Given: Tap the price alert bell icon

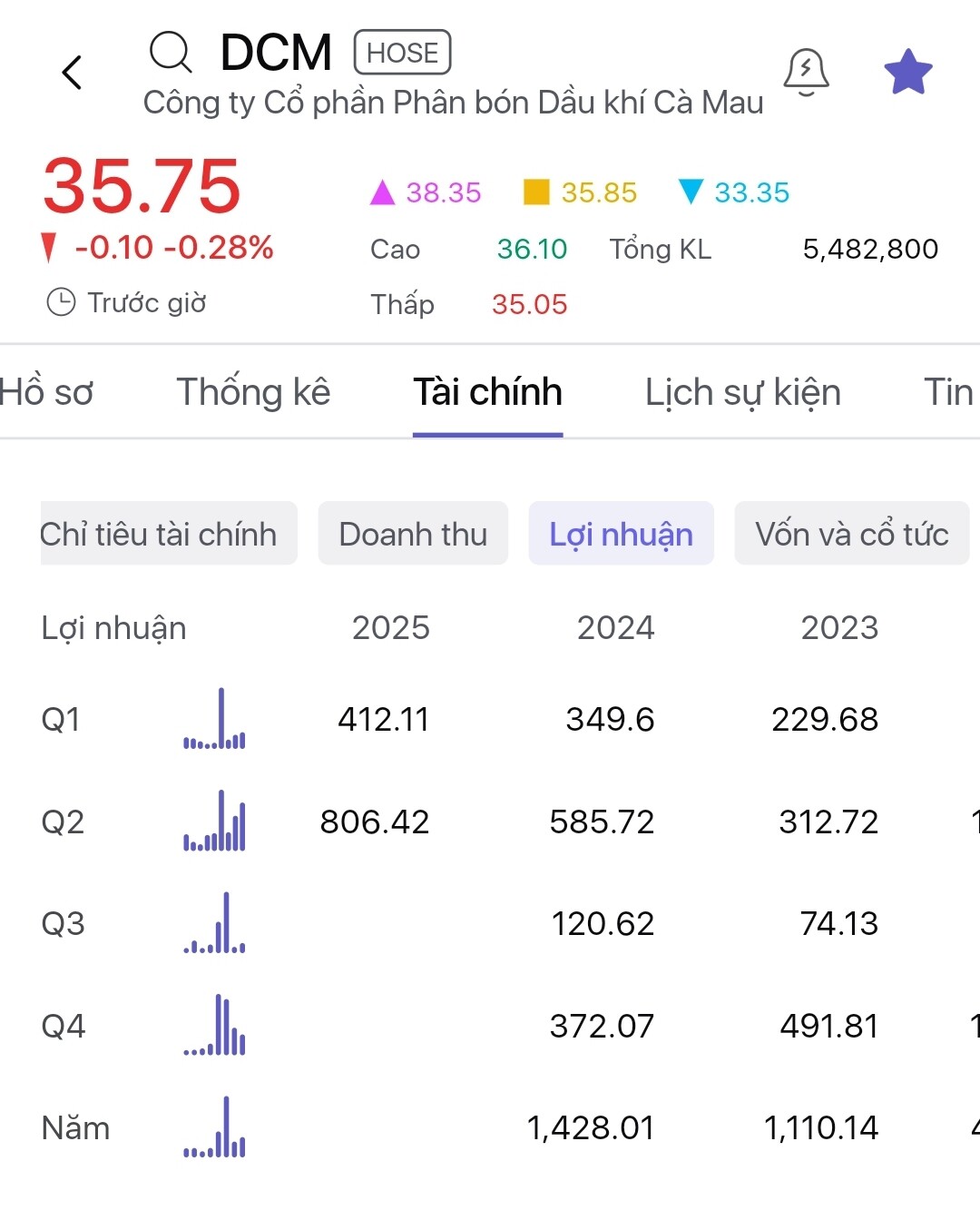Looking at the screenshot, I should (806, 72).
